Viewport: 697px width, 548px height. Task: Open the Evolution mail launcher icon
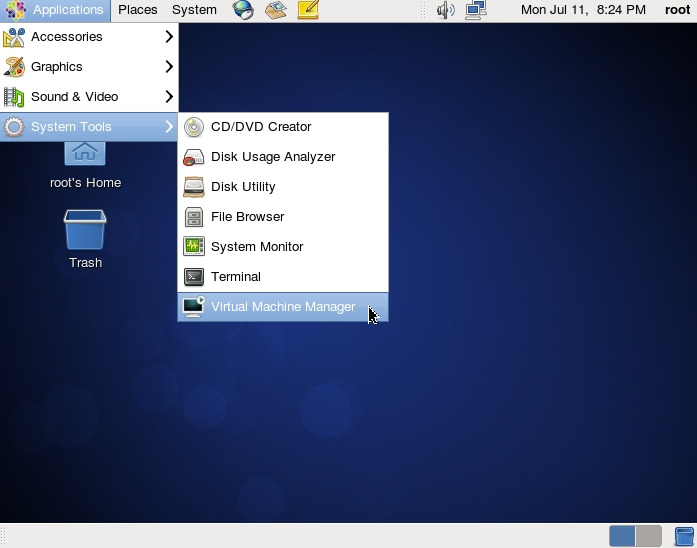pos(276,10)
